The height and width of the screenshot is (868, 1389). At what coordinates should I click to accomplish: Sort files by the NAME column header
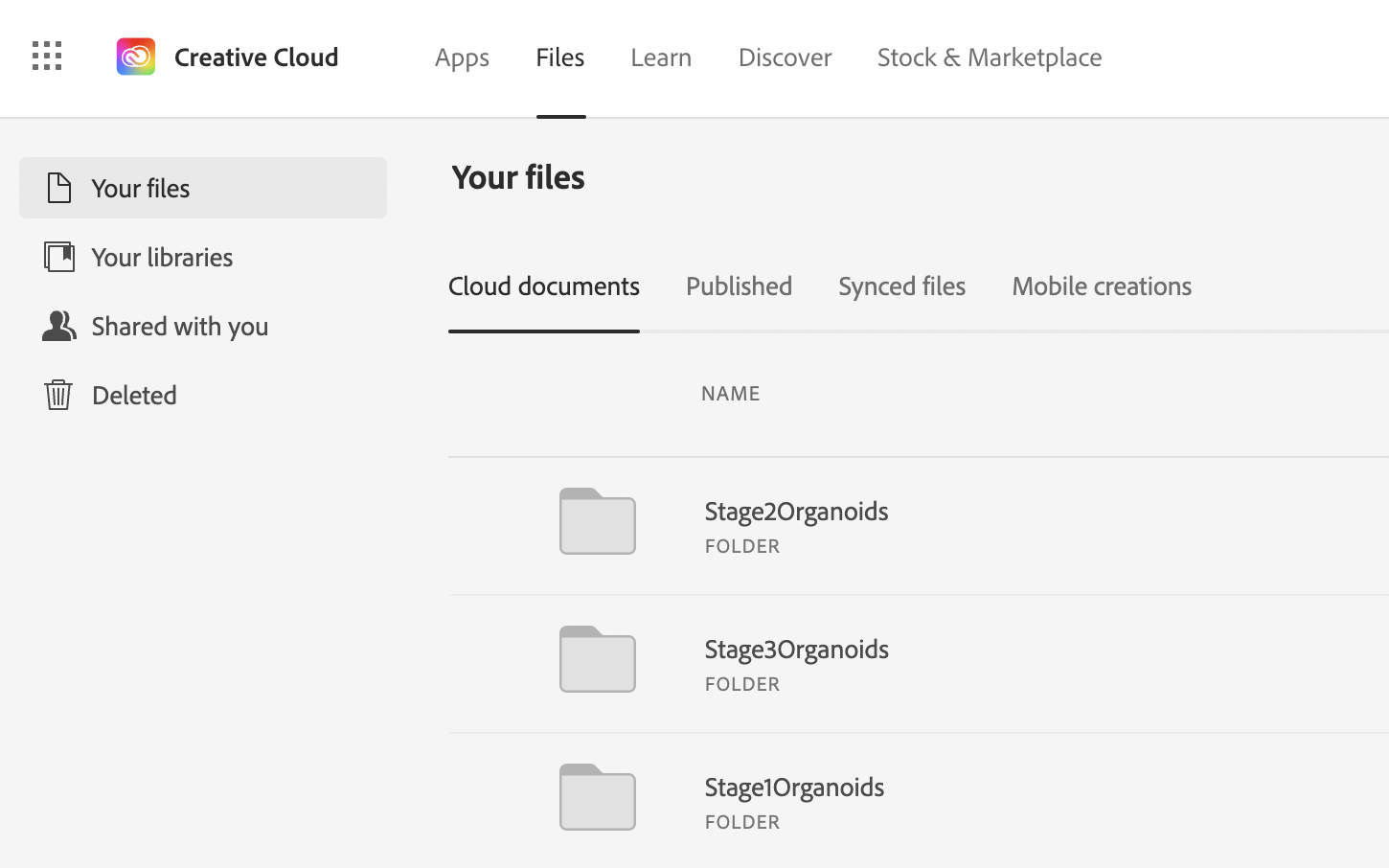pos(731,393)
